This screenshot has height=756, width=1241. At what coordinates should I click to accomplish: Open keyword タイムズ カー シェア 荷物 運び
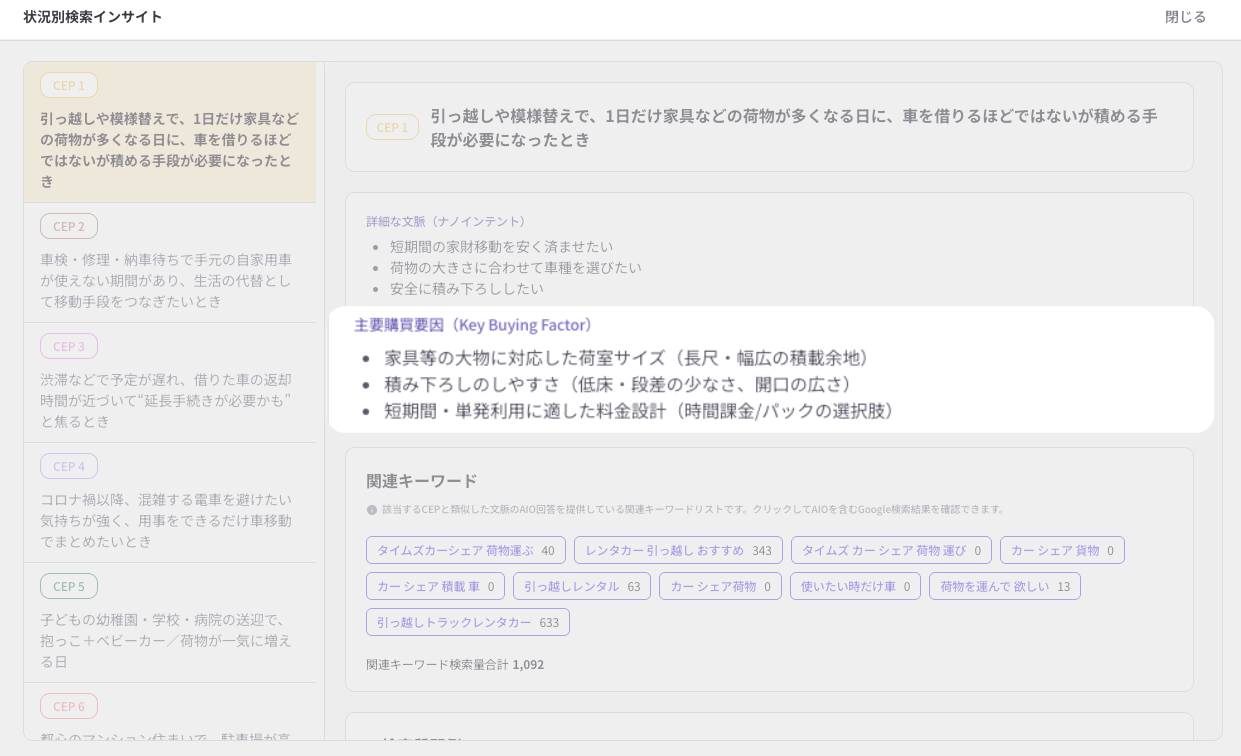[x=891, y=550]
